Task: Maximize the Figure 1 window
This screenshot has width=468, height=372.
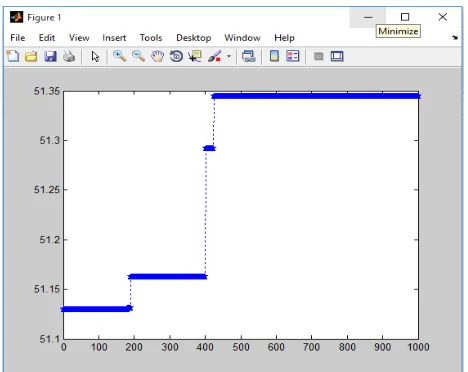Action: [x=405, y=17]
